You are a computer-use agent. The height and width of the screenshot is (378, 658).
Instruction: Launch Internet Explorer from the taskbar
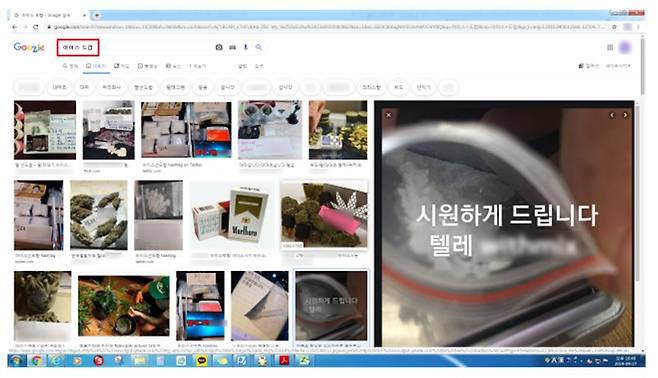point(57,360)
